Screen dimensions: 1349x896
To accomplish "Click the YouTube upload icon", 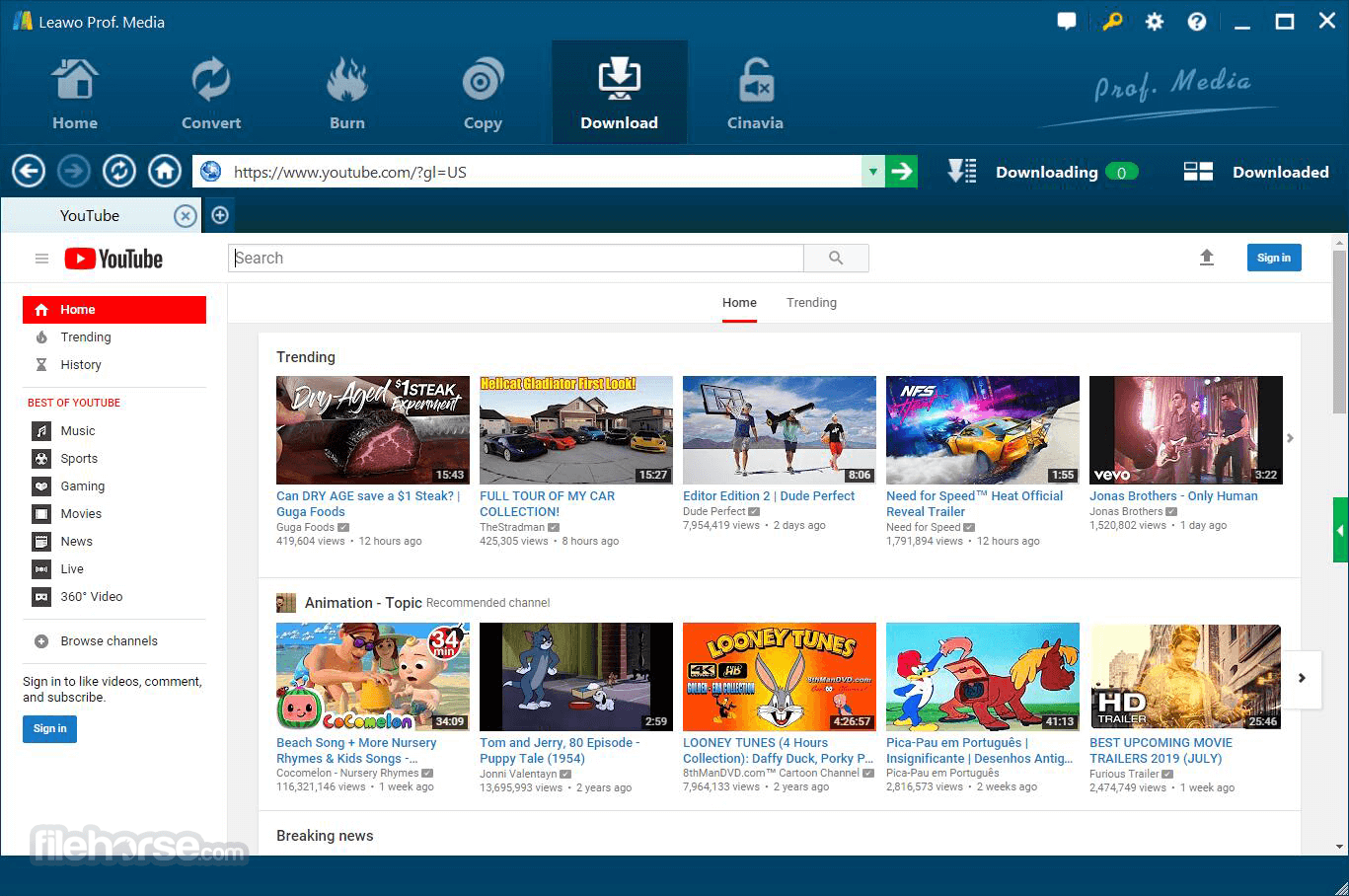I will [x=1206, y=258].
